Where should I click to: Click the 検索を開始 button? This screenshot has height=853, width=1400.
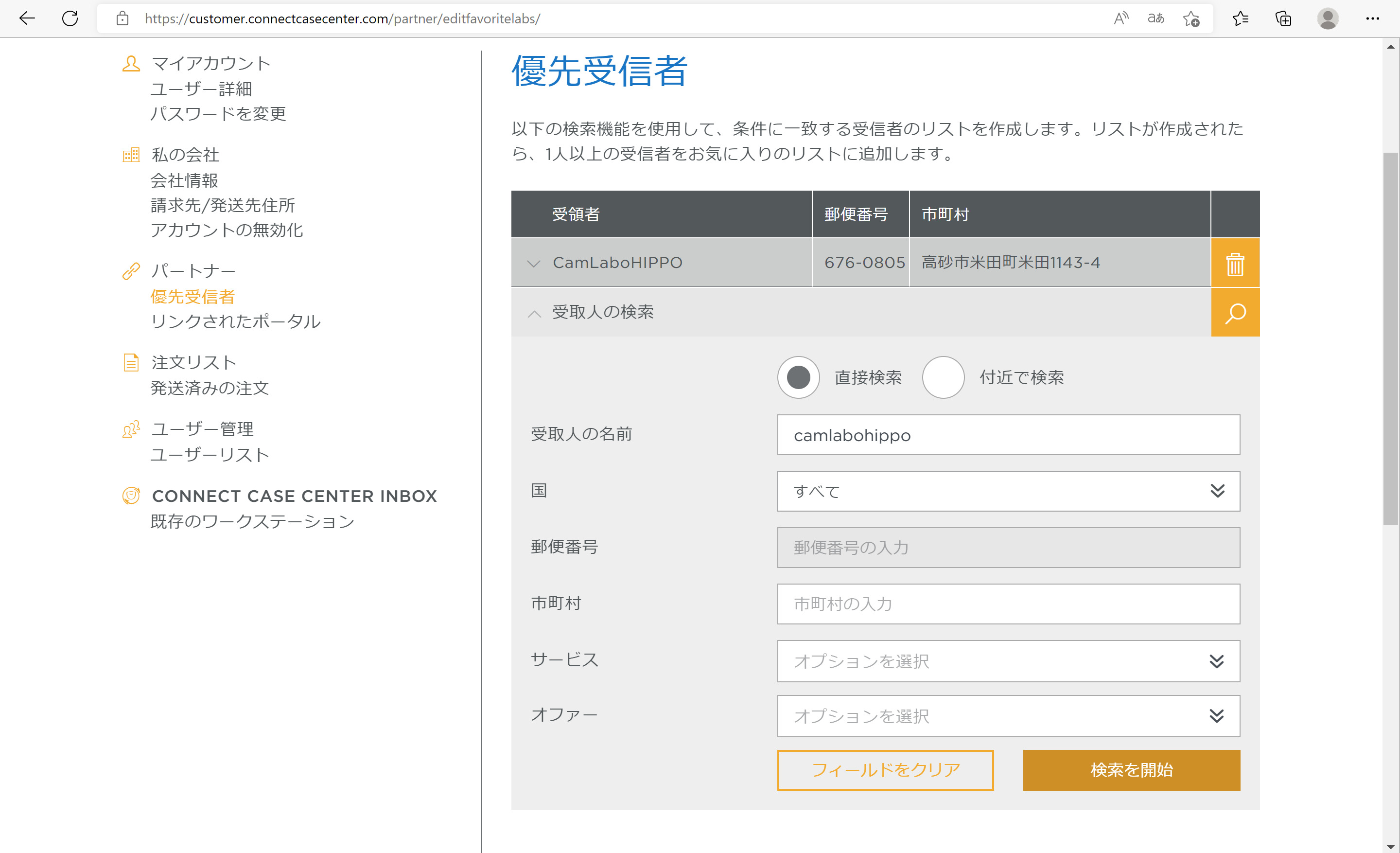click(x=1131, y=770)
